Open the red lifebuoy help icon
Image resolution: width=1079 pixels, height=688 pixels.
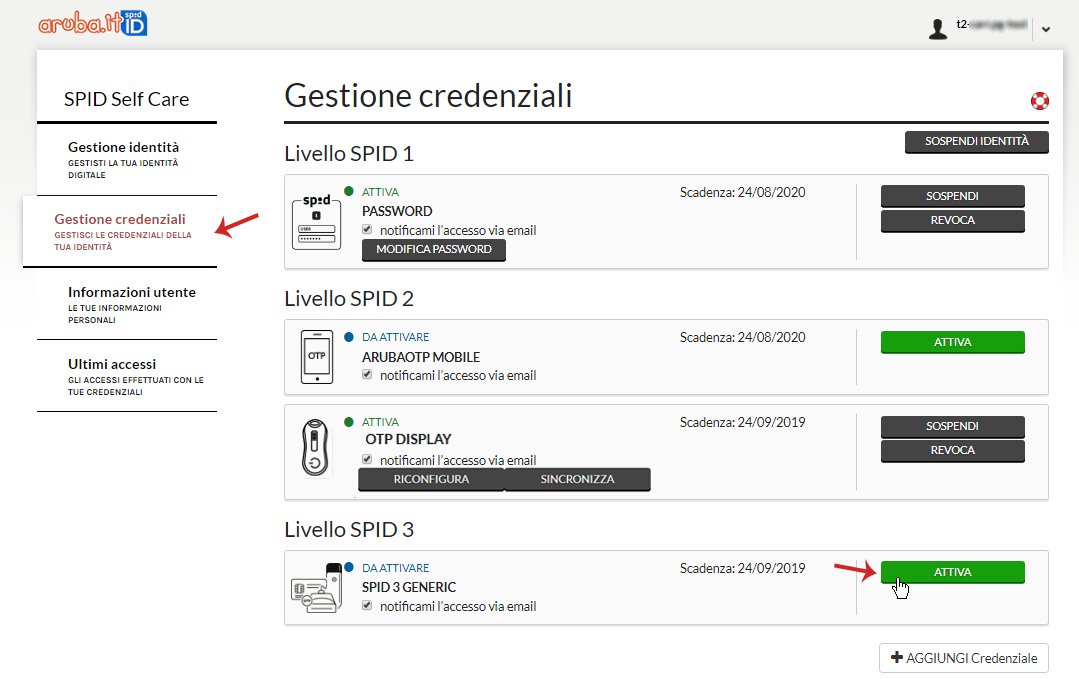tap(1039, 101)
